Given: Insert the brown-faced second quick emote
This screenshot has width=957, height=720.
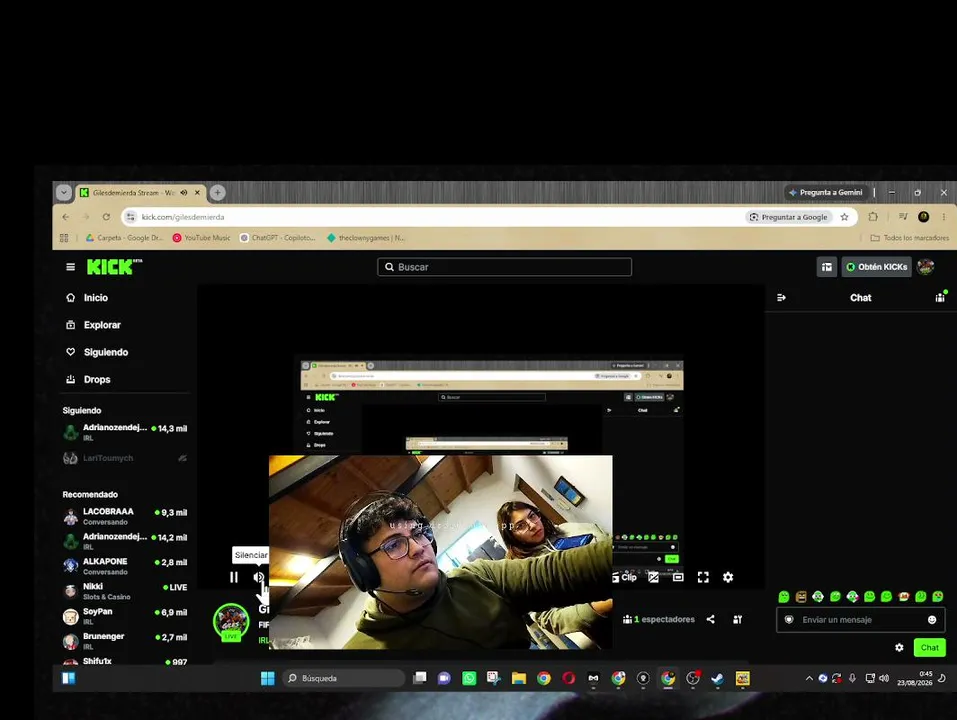Looking at the screenshot, I should click(x=801, y=596).
